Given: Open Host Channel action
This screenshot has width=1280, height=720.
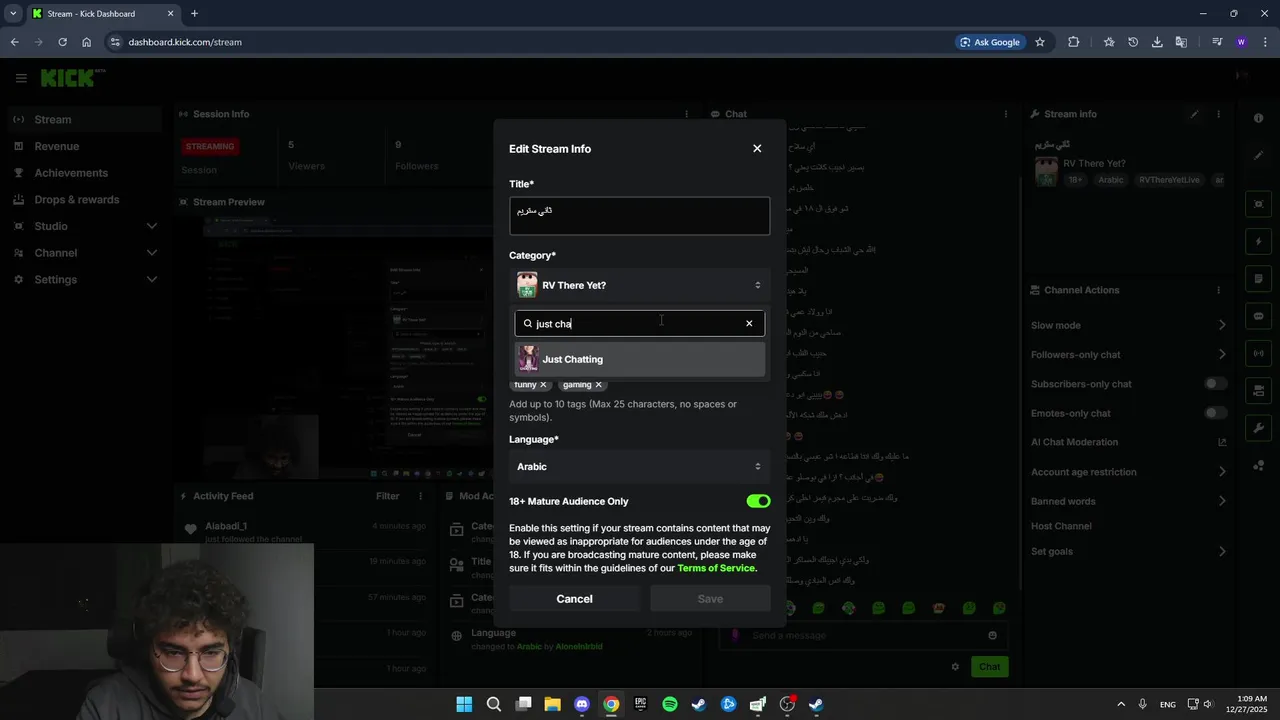Looking at the screenshot, I should click(1061, 526).
